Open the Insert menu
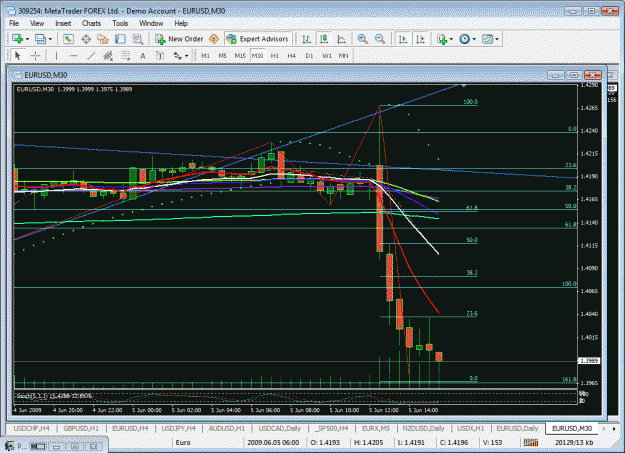Viewport: 625px width, 453px height. [63, 23]
